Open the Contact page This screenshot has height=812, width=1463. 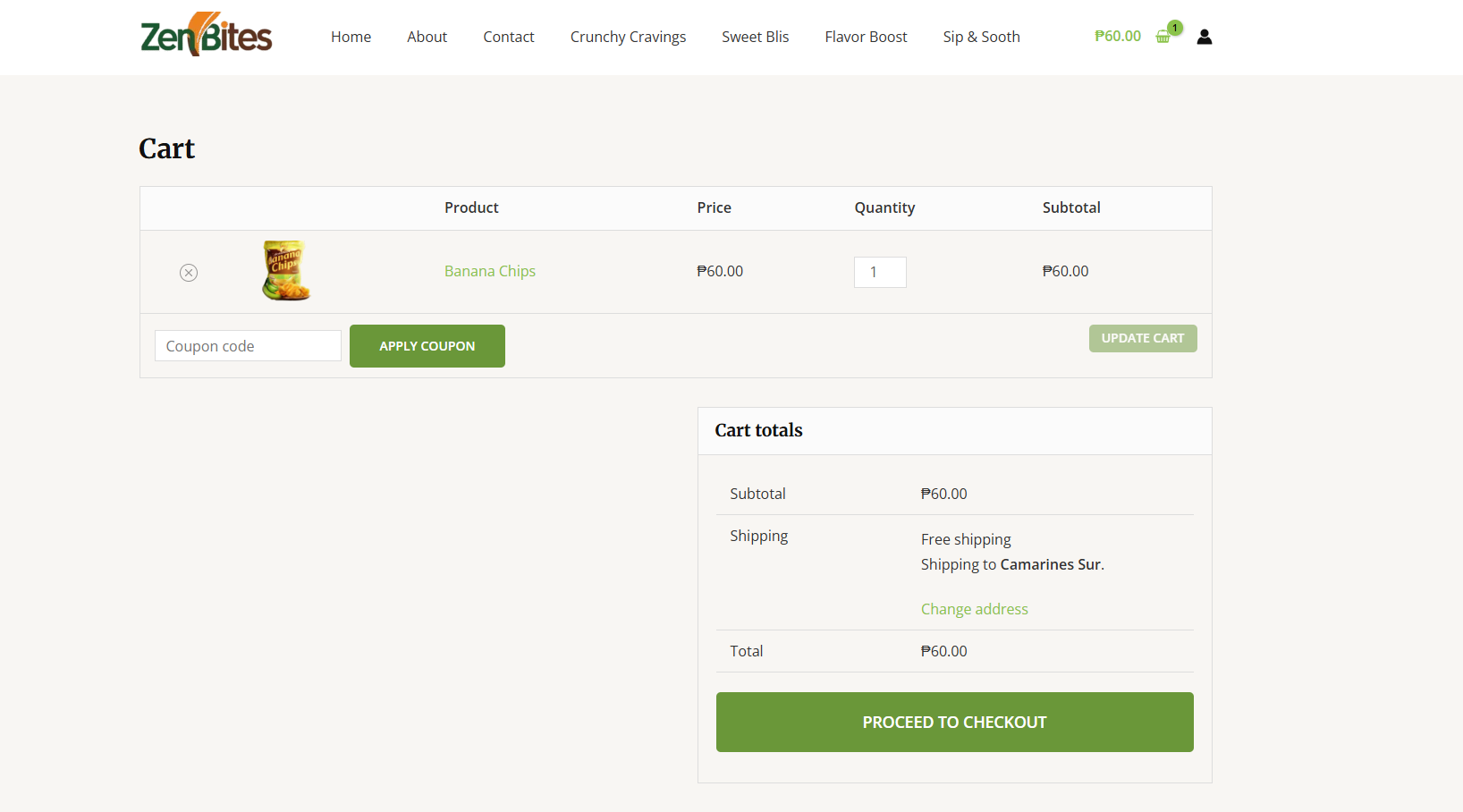[x=508, y=37]
